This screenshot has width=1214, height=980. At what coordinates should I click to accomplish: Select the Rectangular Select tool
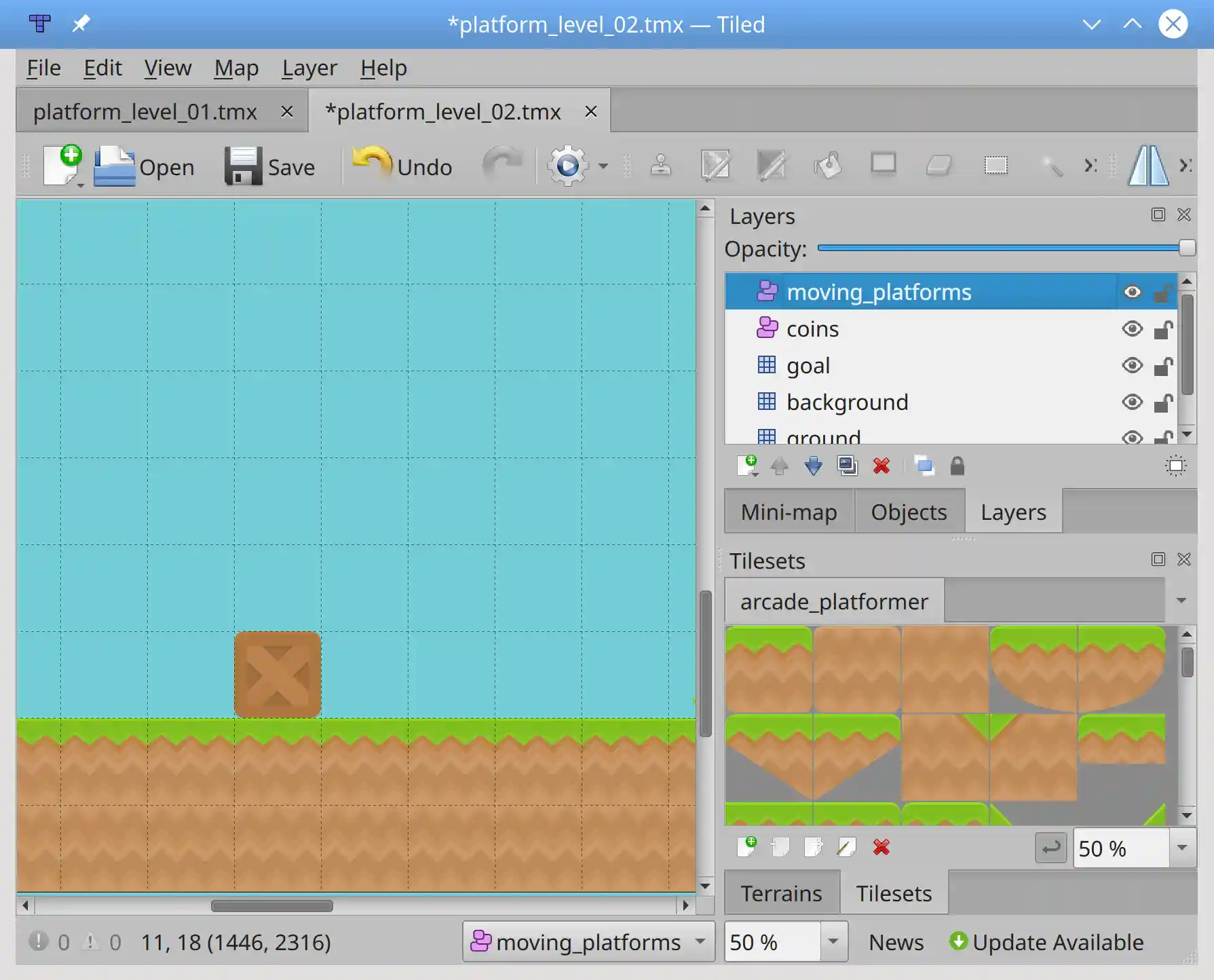995,166
